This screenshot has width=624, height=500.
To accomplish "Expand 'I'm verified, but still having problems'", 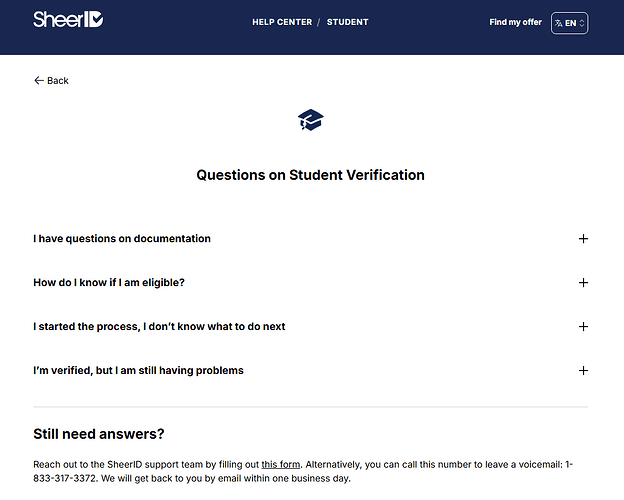I will [x=310, y=371].
